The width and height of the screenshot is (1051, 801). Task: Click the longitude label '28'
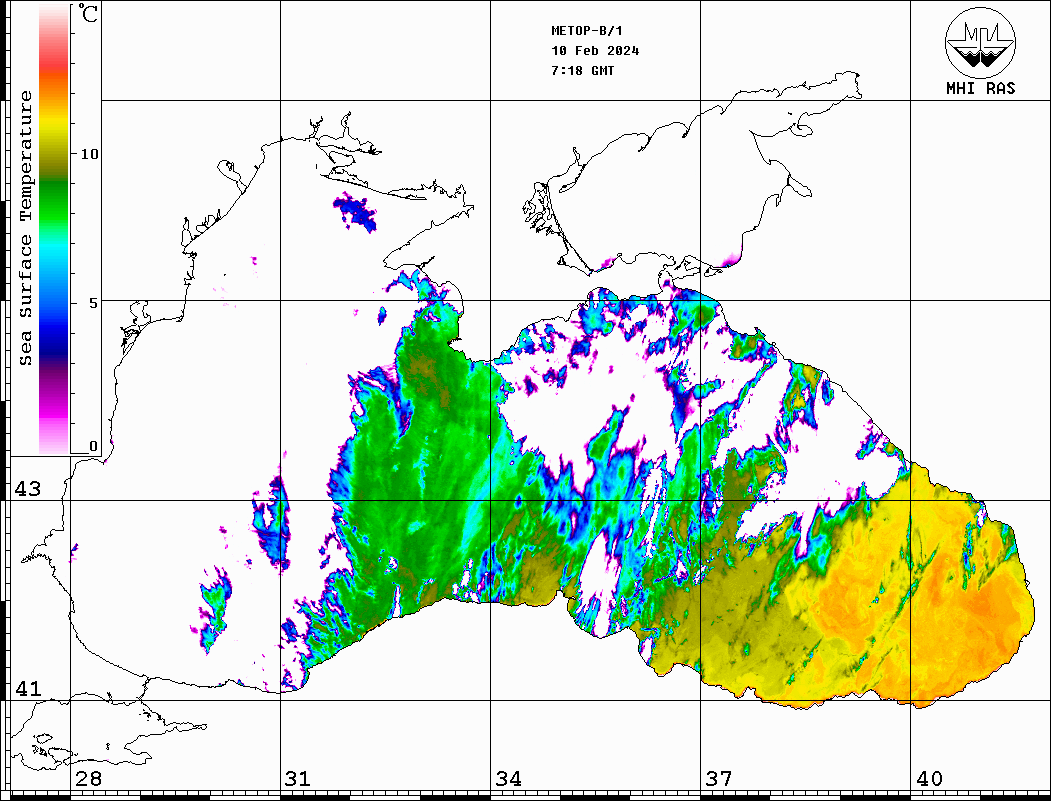(88, 779)
